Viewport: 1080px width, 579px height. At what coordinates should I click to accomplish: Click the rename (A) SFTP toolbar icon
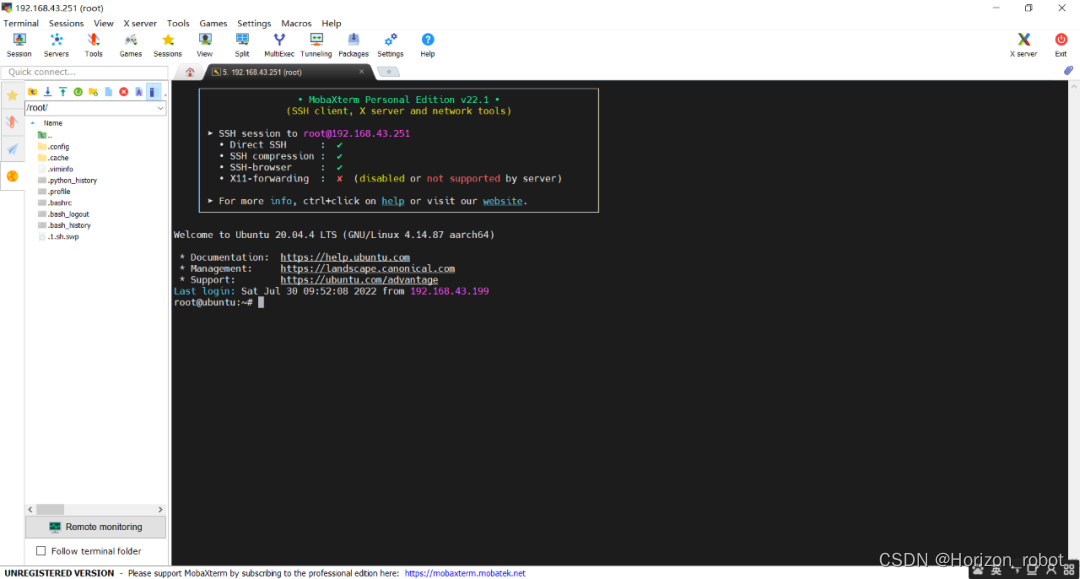point(138,92)
